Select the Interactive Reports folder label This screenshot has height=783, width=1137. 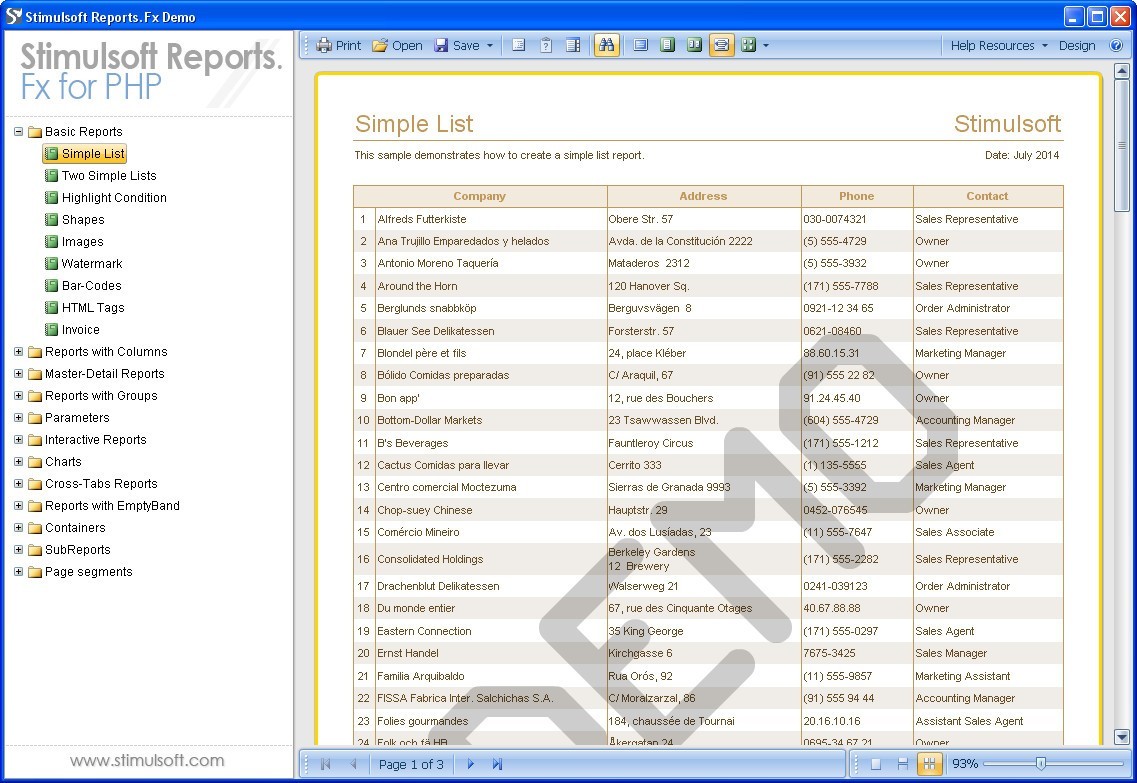point(96,439)
